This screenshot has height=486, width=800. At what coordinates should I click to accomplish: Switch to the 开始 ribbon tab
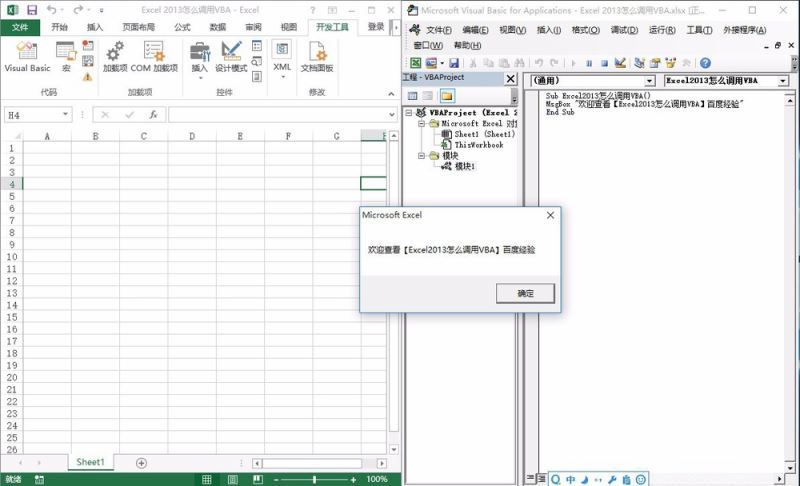59,27
